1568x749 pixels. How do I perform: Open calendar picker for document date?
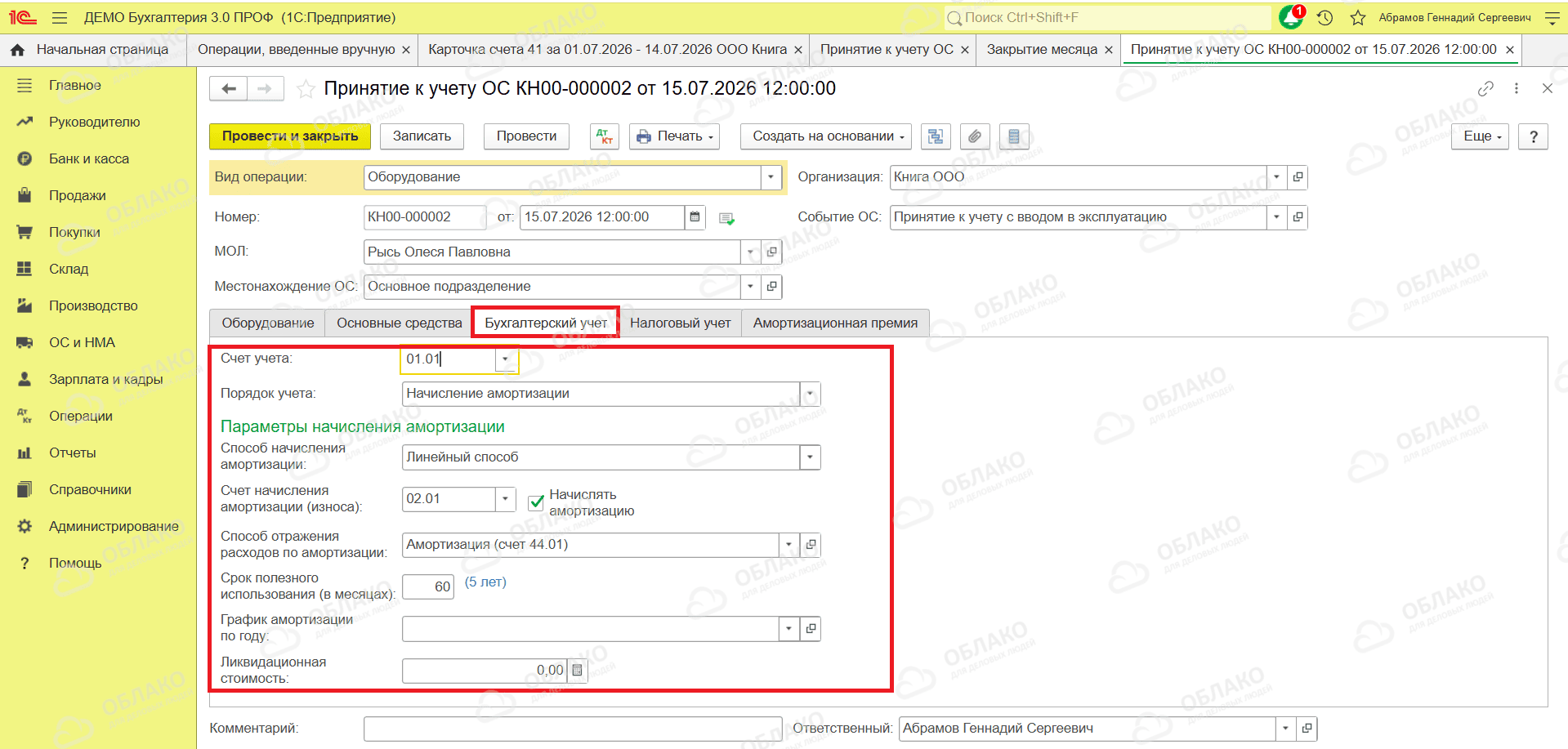[x=695, y=217]
